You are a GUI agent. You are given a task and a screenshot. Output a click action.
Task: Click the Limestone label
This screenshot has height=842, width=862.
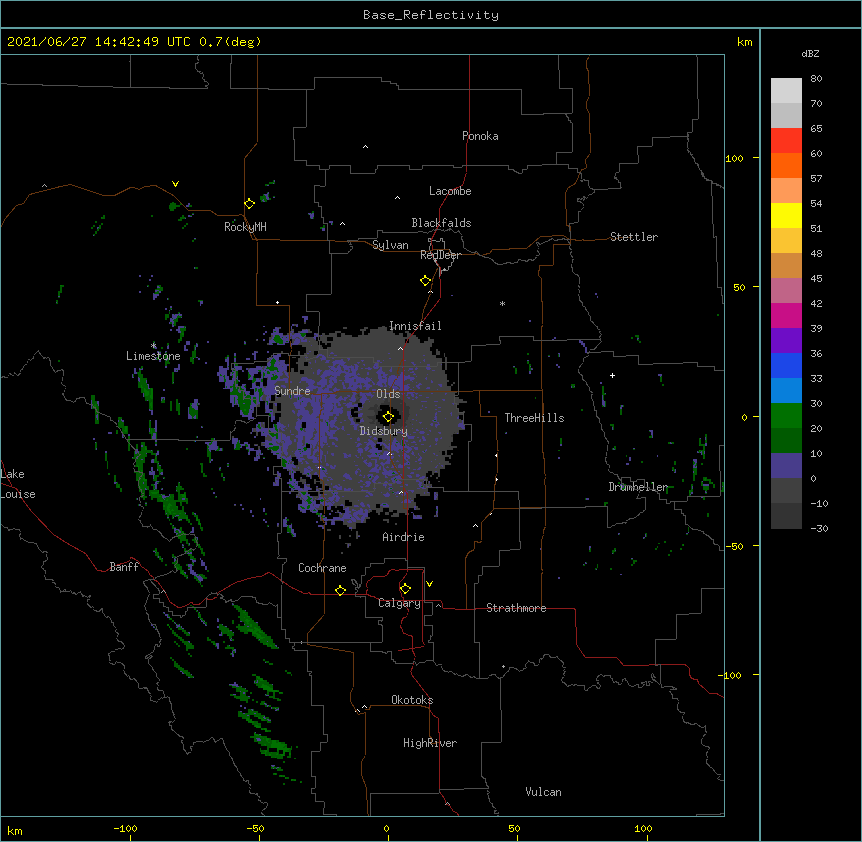point(153,356)
